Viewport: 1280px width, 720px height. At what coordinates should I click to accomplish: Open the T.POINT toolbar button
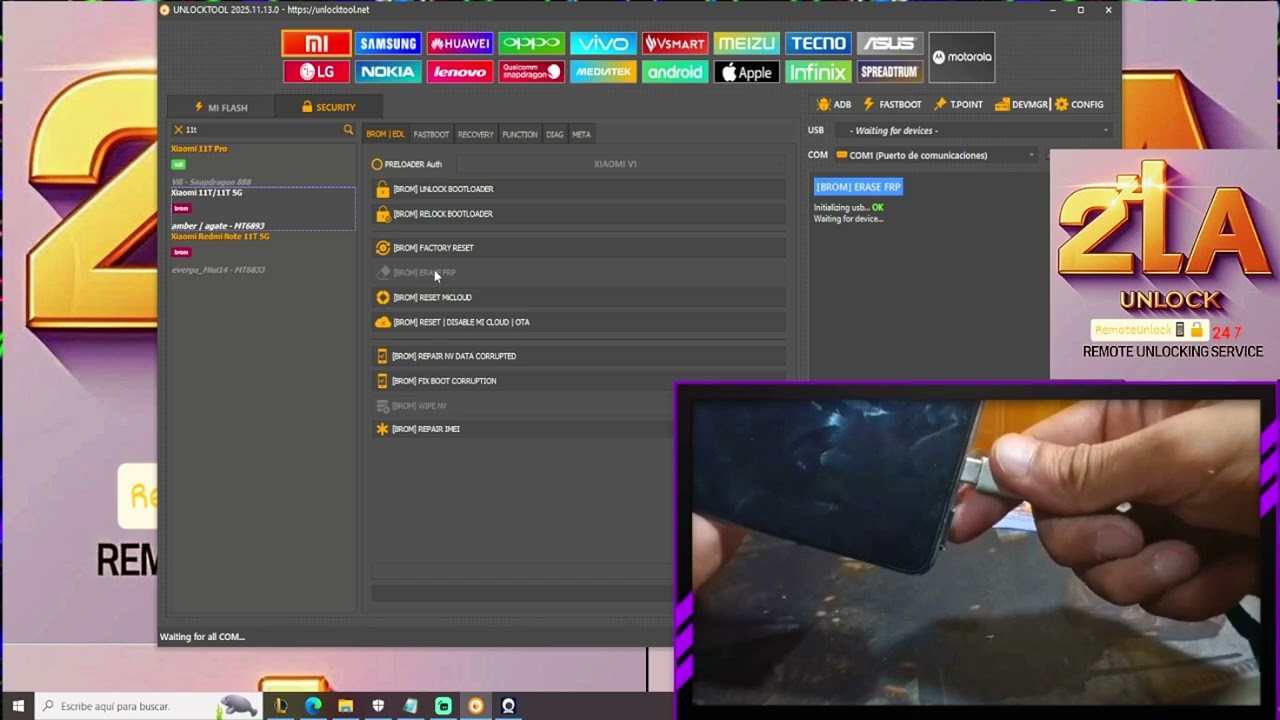click(x=958, y=104)
